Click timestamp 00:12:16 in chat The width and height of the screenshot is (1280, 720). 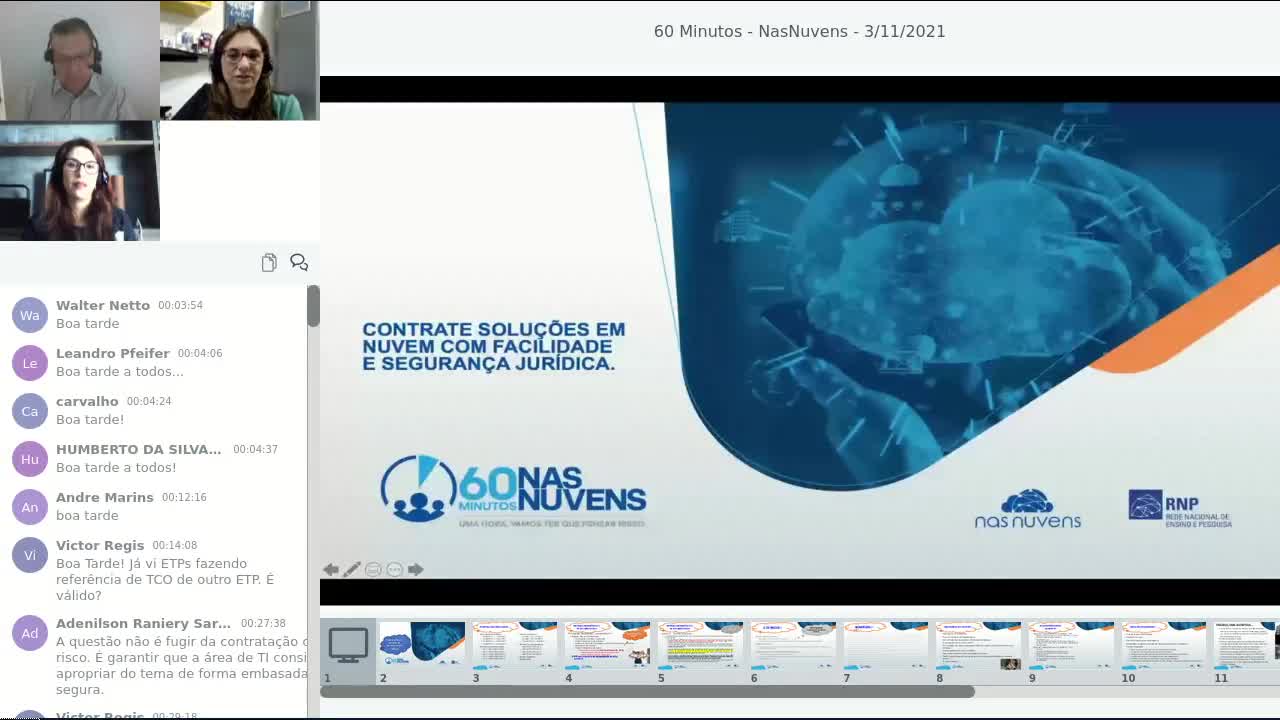(184, 497)
